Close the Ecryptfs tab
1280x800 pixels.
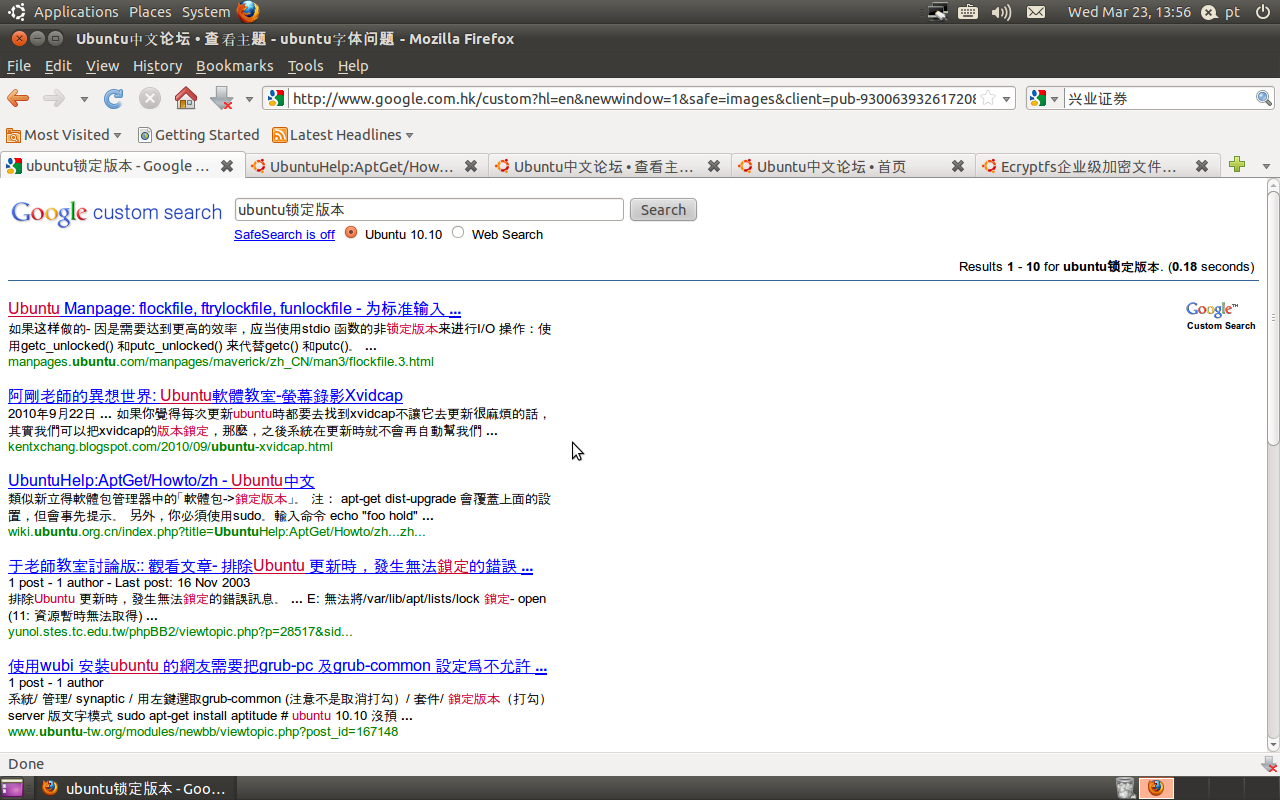click(1202, 166)
